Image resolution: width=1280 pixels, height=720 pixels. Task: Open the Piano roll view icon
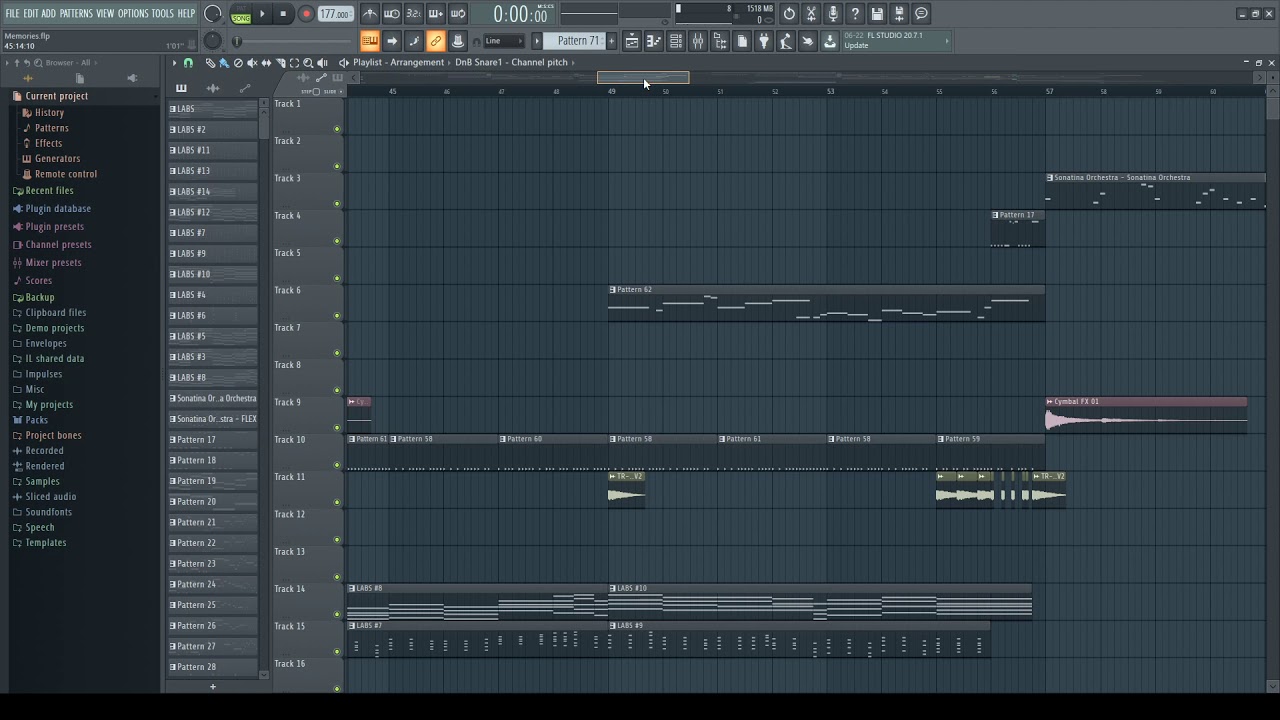pos(654,41)
